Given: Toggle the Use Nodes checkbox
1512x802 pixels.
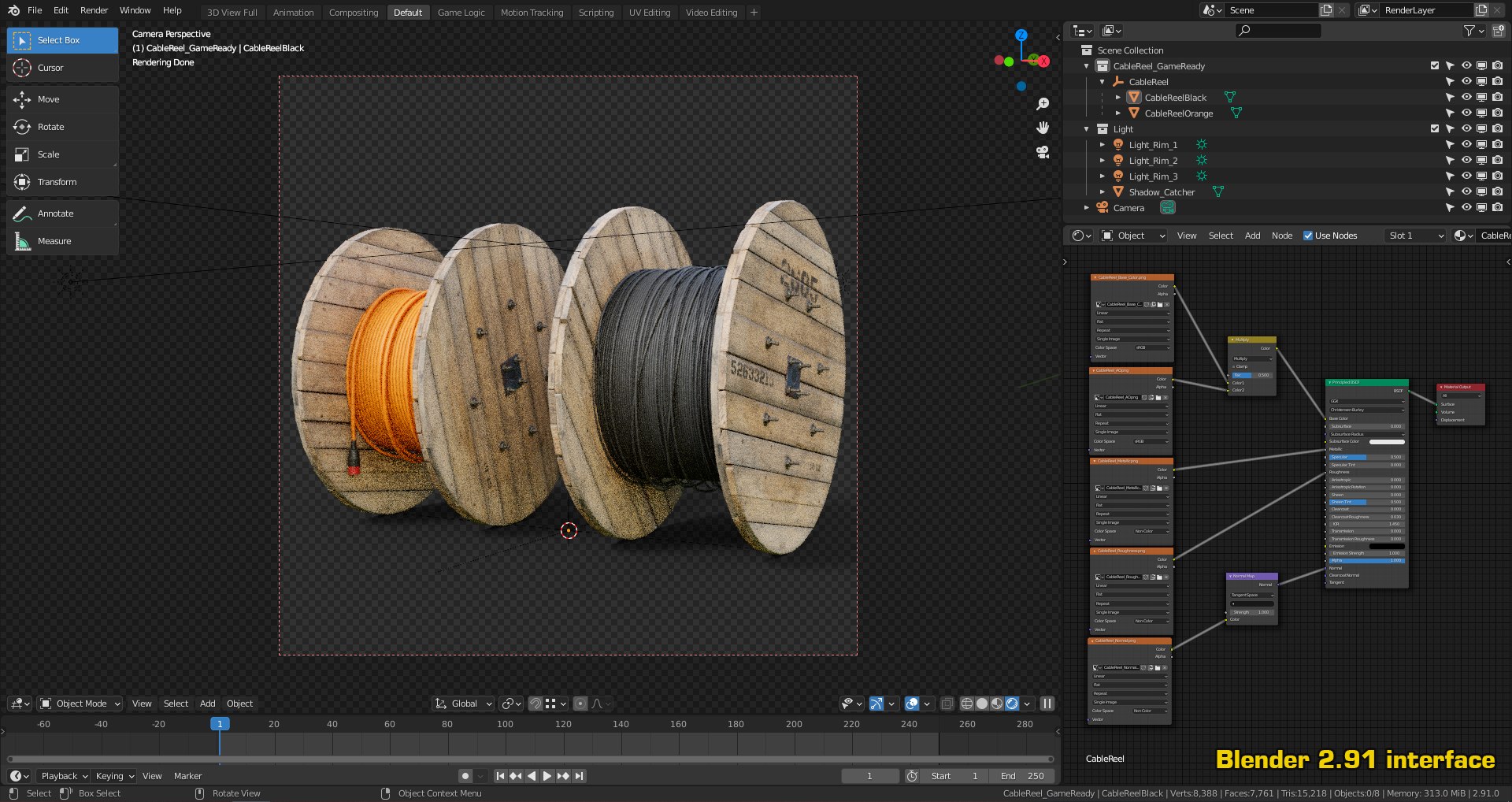Looking at the screenshot, I should pos(1308,236).
